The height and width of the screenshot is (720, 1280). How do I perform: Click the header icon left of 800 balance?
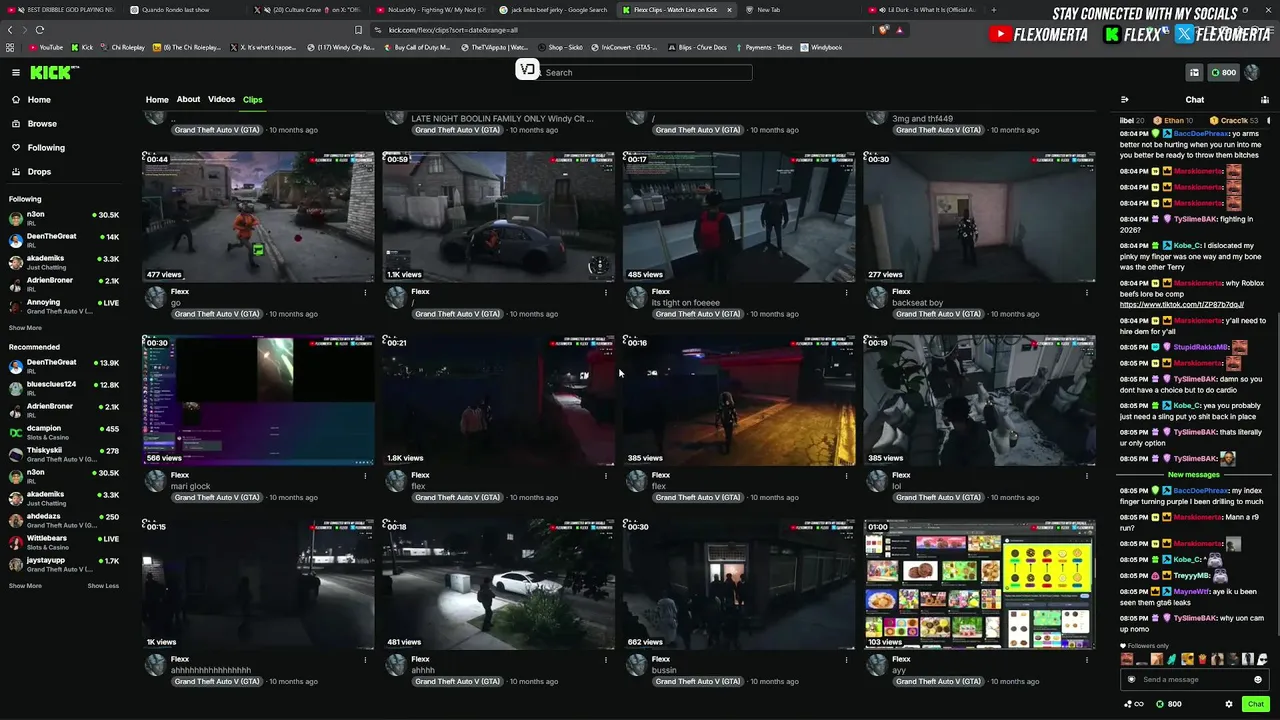[x=1194, y=72]
